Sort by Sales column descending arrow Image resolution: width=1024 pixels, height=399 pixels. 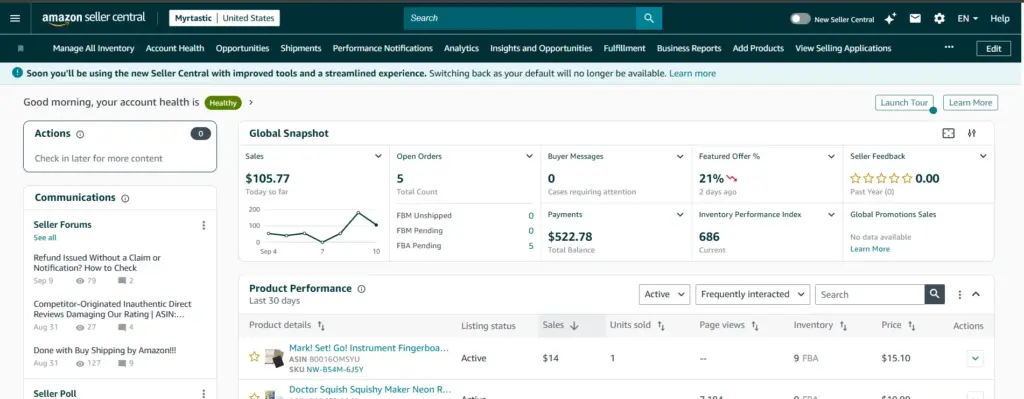574,325
